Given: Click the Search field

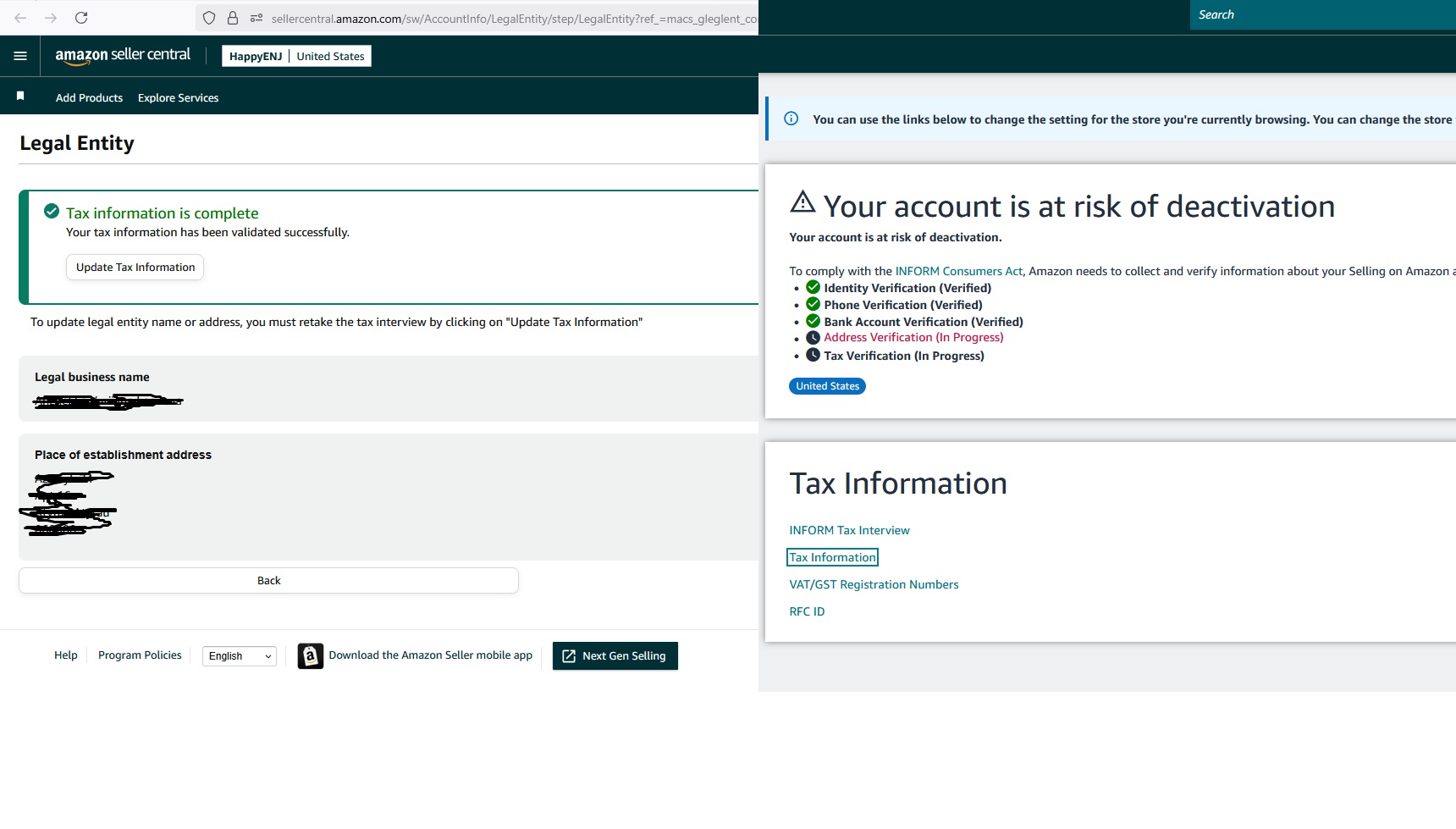Looking at the screenshot, I should tap(1322, 14).
